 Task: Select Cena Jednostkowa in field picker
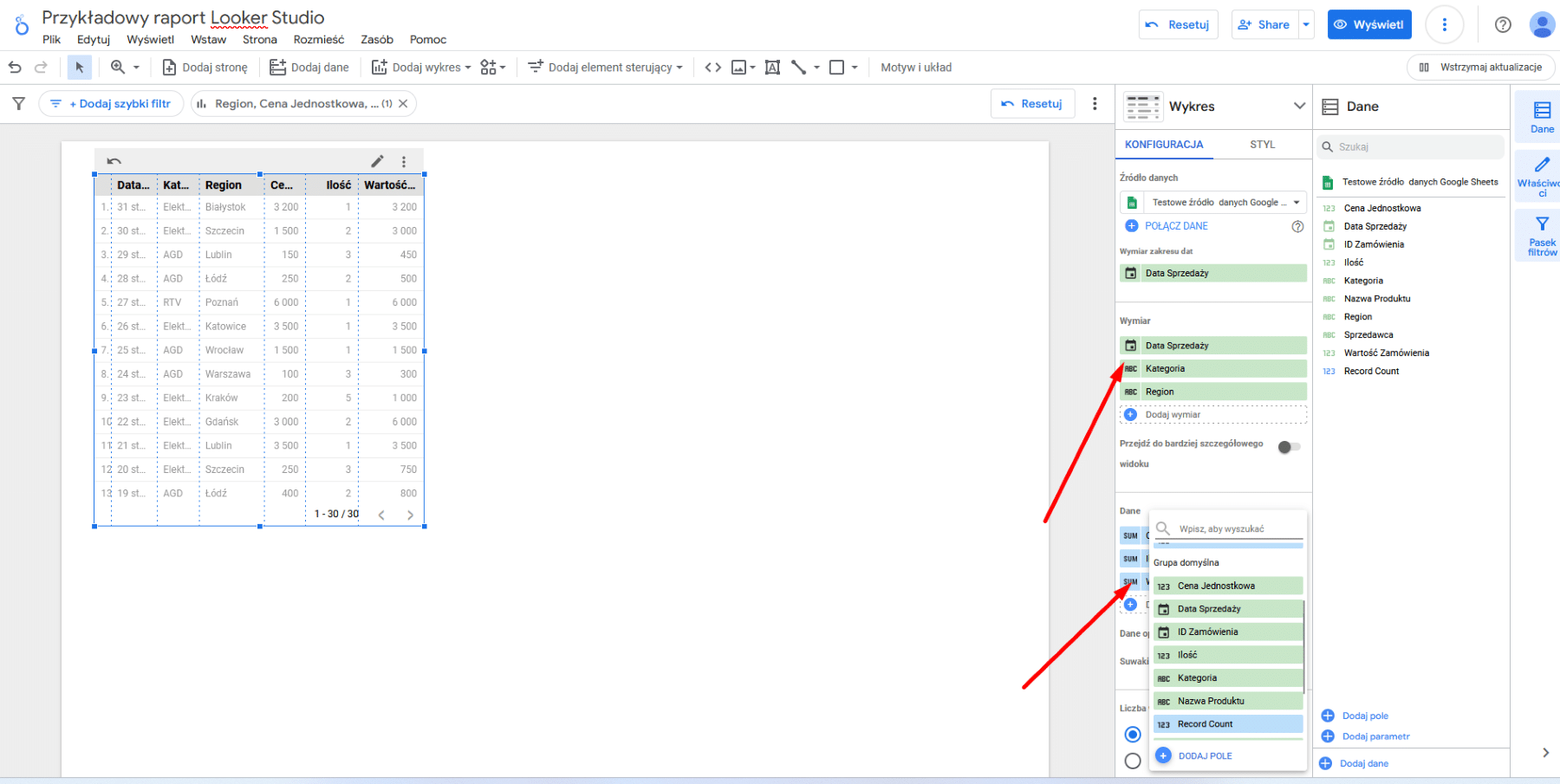point(1228,586)
